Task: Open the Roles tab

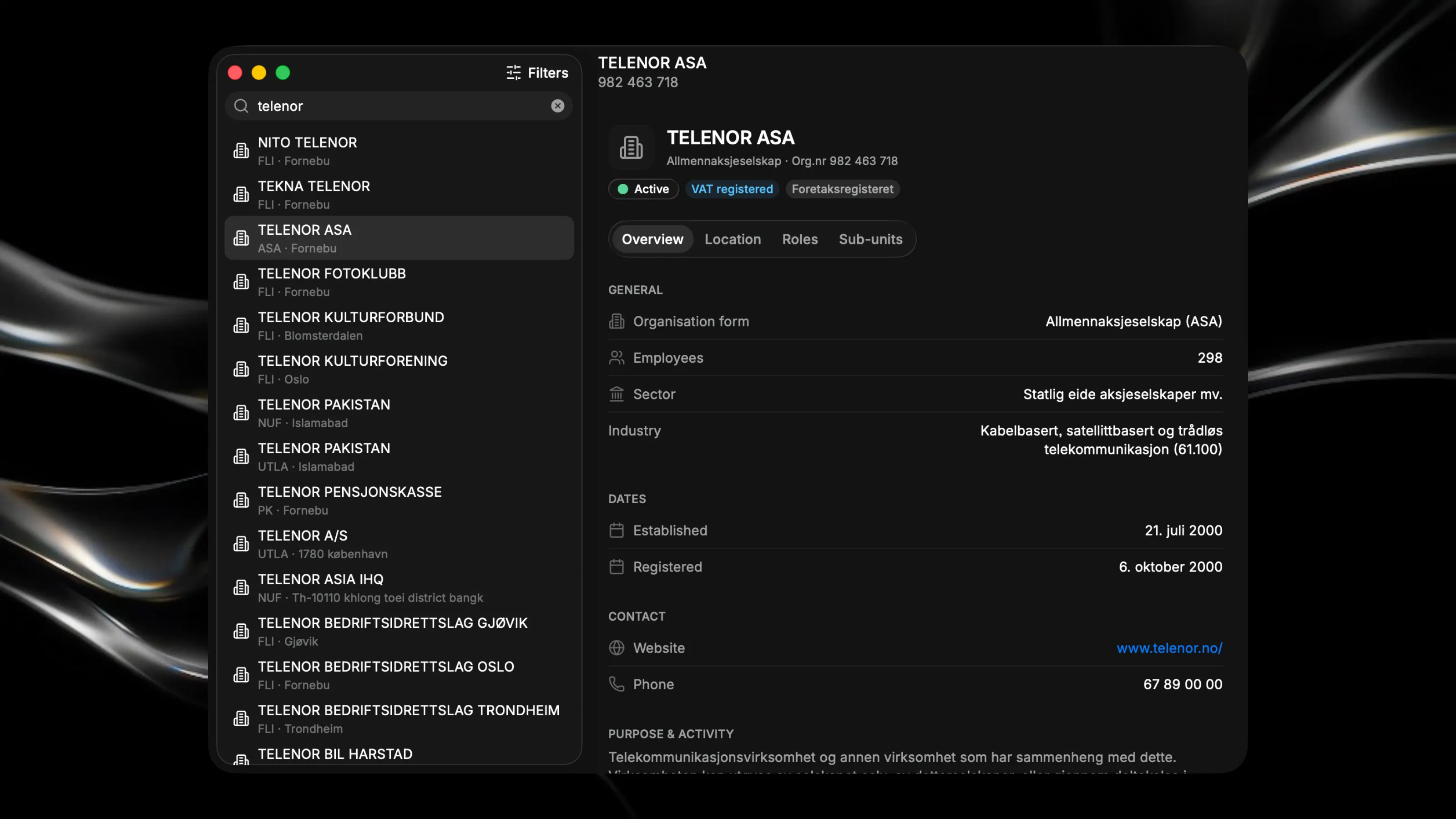Action: pyautogui.click(x=800, y=239)
